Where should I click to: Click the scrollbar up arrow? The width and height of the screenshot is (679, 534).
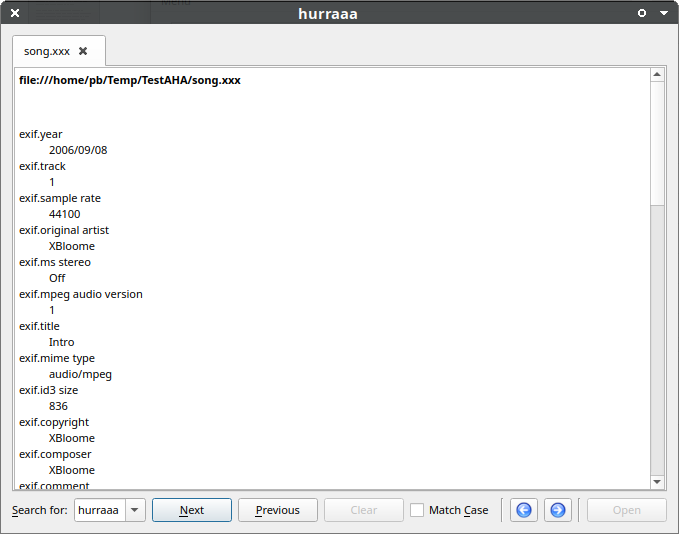(657, 75)
